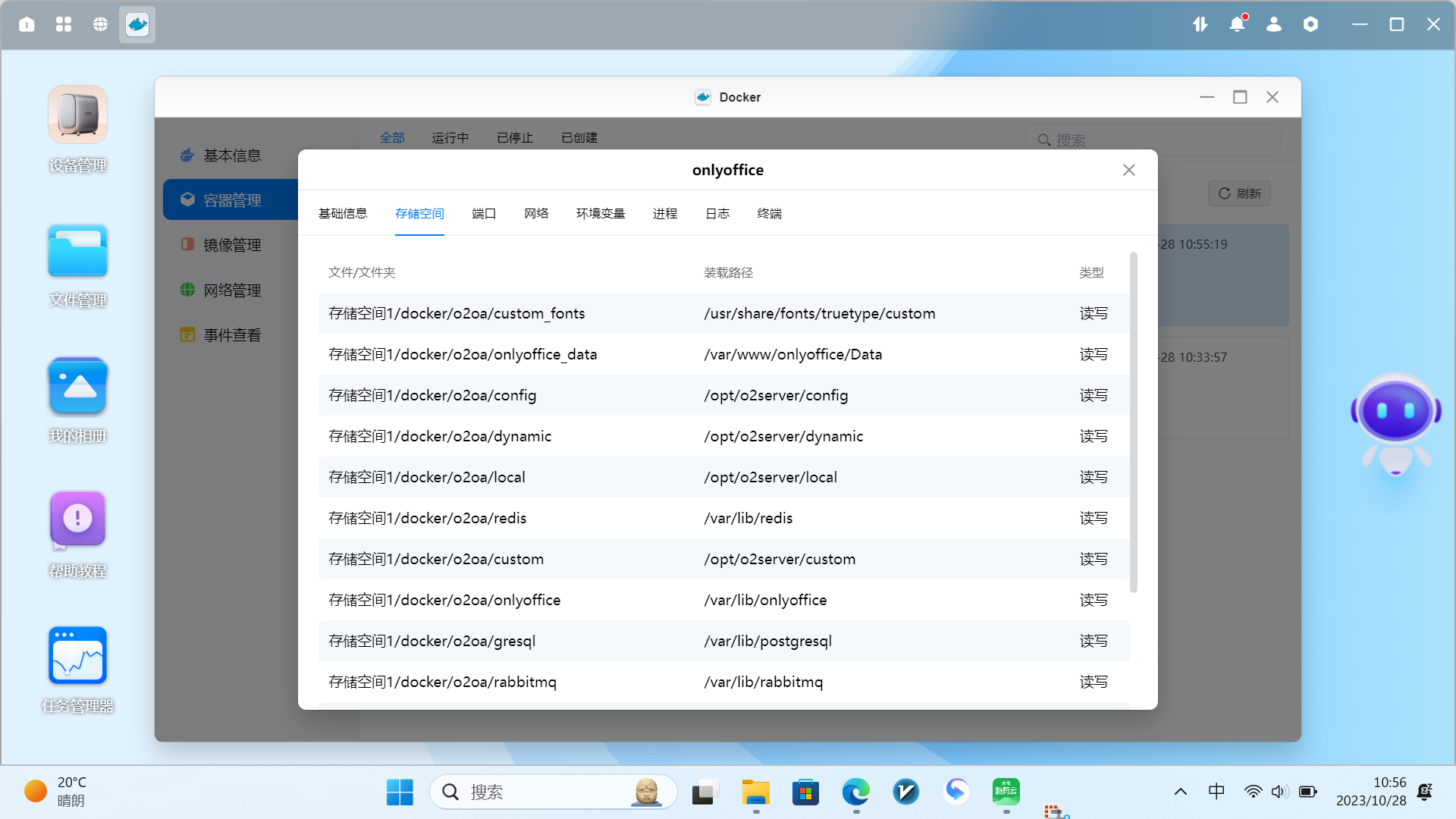1456x819 pixels.
Task: Click the Docker container 搜索 search field
Action: tap(1153, 140)
